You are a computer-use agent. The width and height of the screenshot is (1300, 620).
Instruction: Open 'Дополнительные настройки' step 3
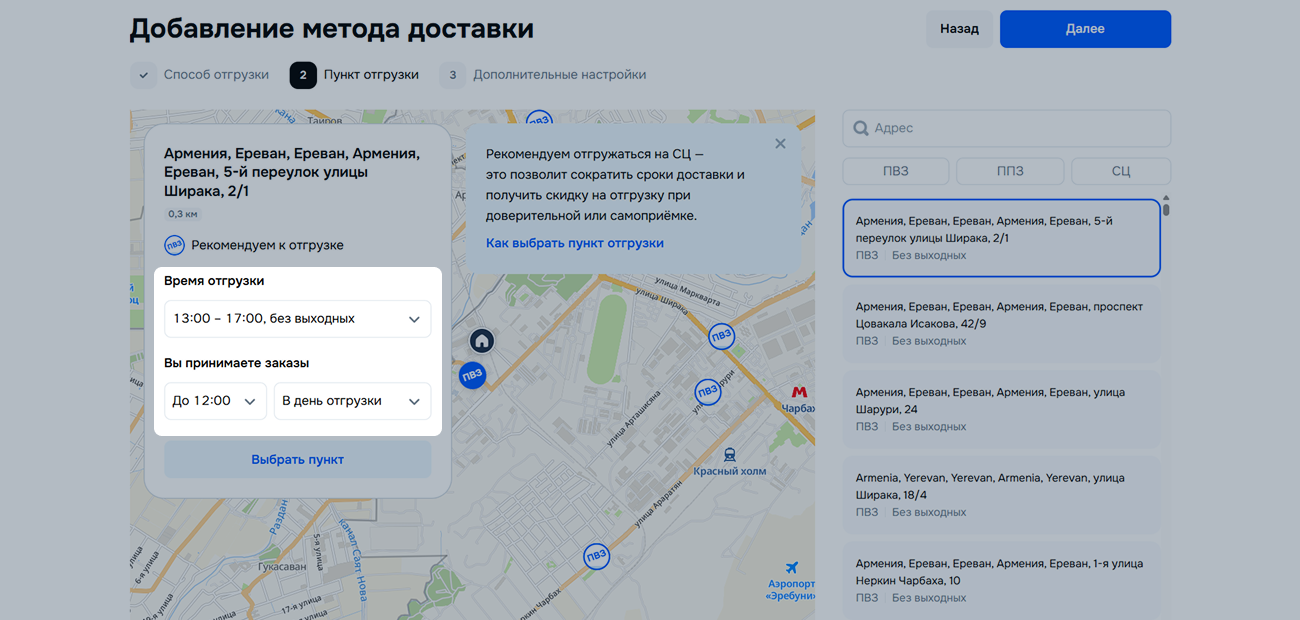(x=543, y=75)
